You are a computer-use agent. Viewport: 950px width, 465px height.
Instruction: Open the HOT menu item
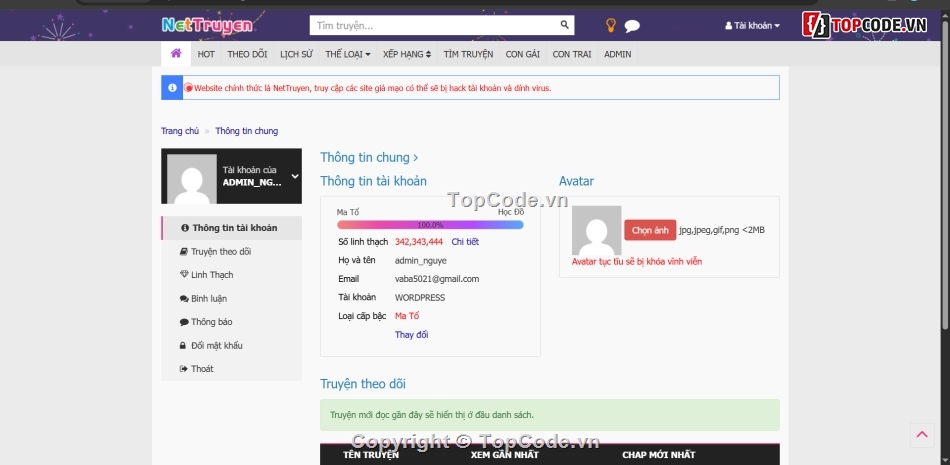[x=206, y=54]
